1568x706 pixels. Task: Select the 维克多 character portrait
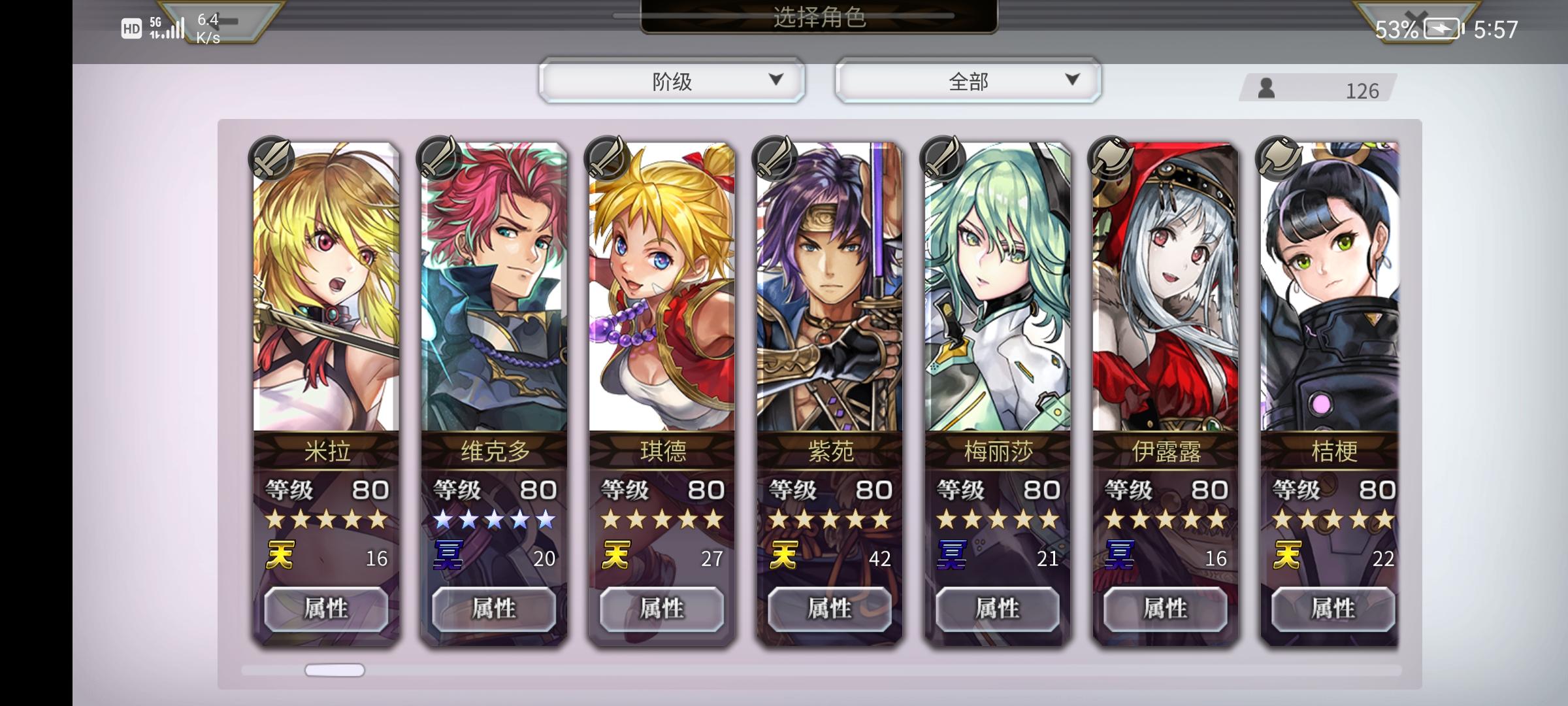pyautogui.click(x=494, y=288)
